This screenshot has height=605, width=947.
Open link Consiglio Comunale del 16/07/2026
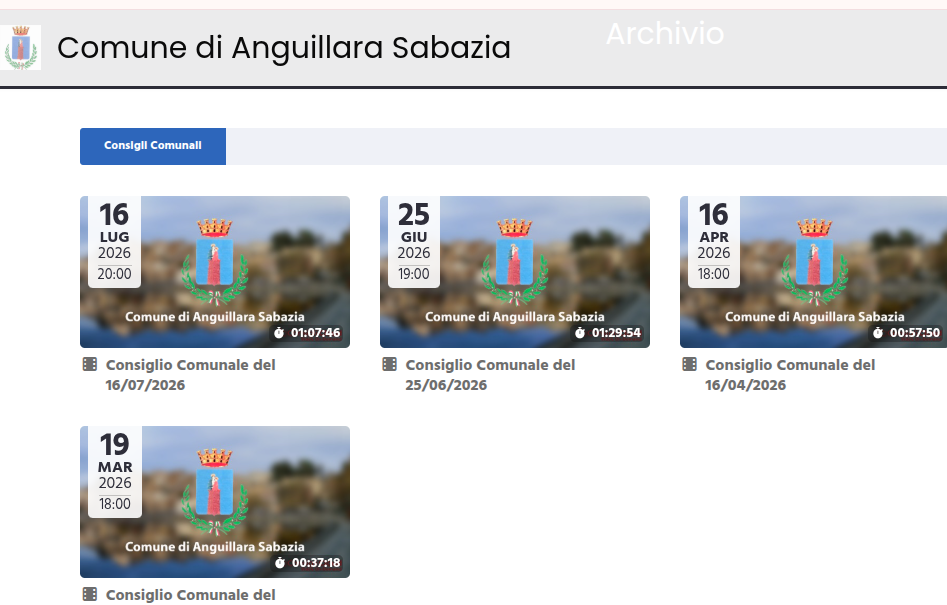tap(190, 375)
